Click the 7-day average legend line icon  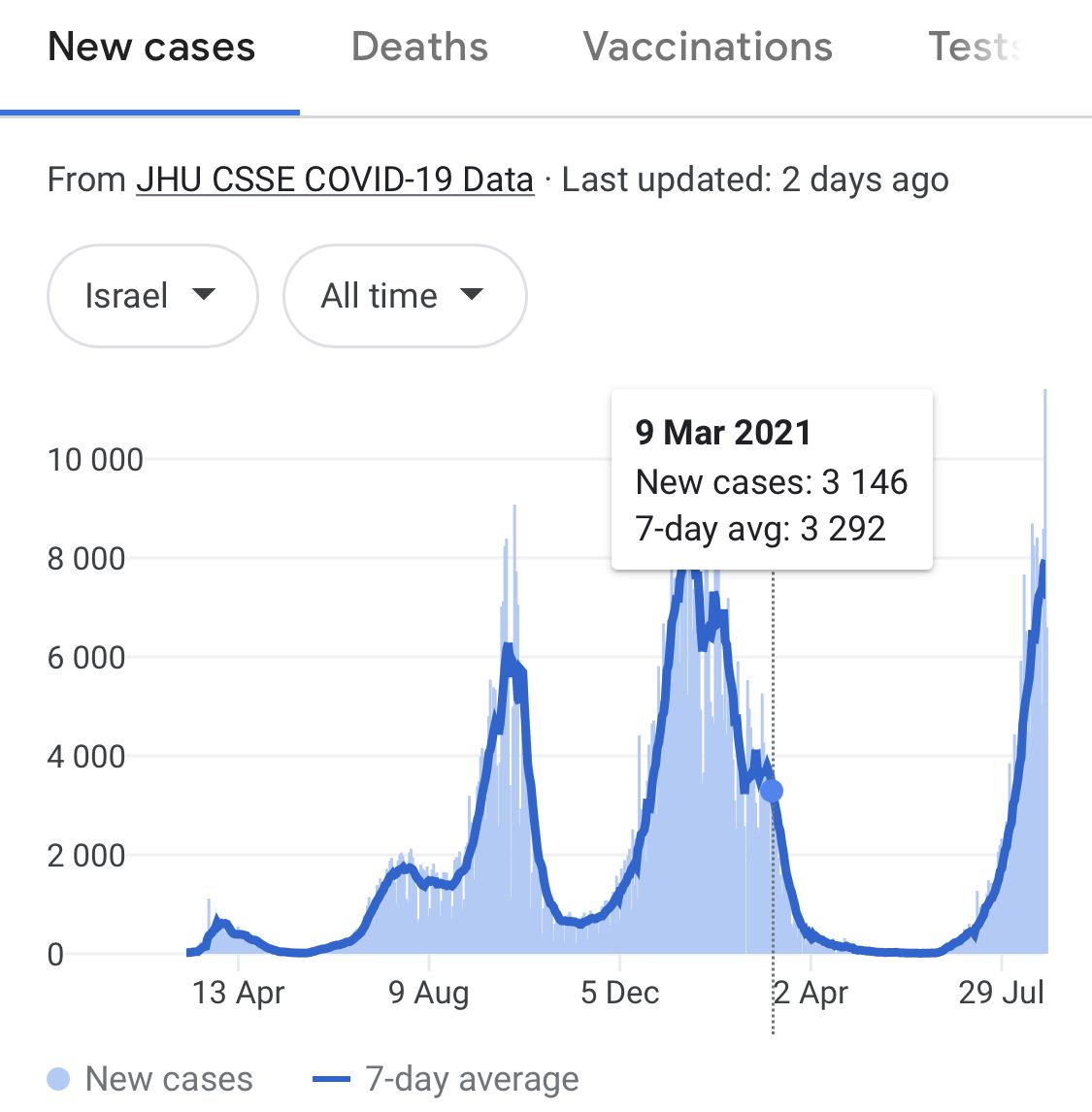point(332,1079)
